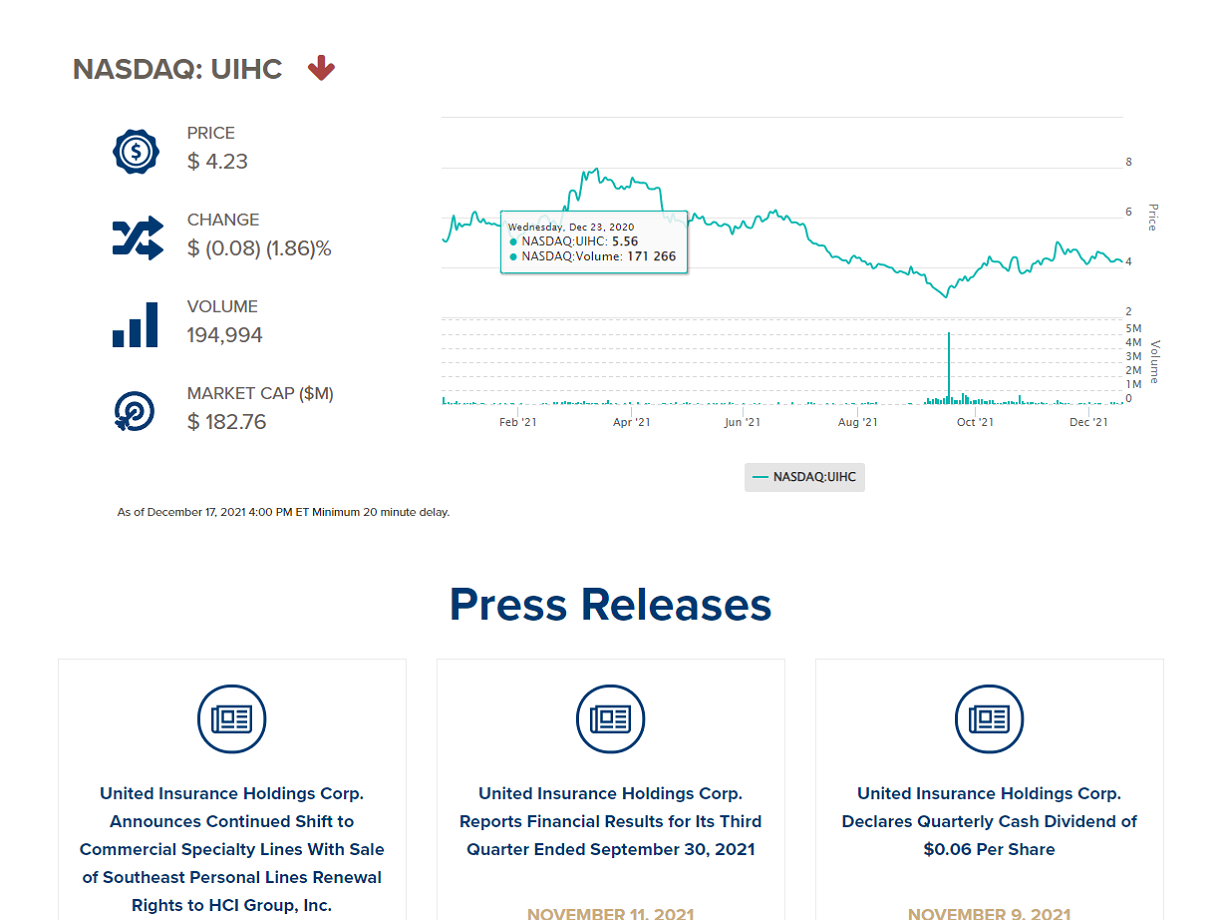Click the red down arrow beside NASDAQ: UIHC

click(x=321, y=68)
